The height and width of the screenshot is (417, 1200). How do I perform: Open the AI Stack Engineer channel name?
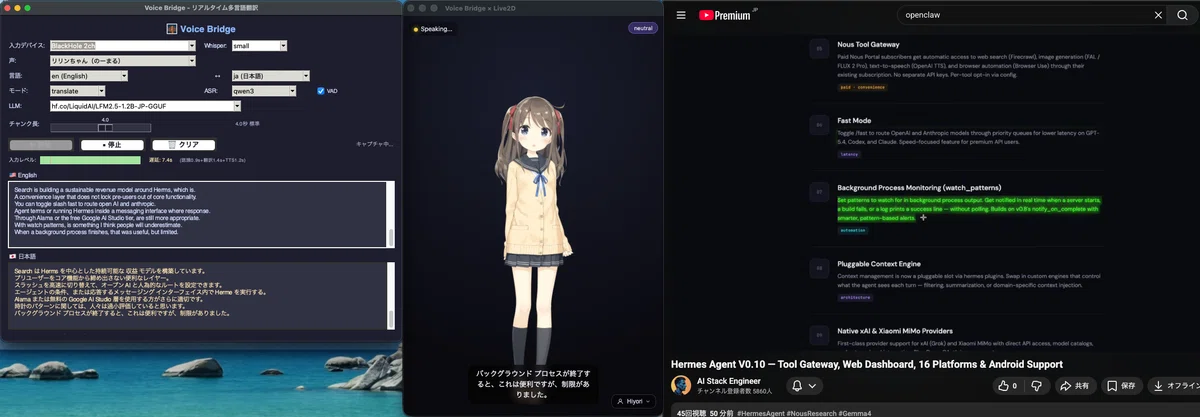(x=728, y=381)
